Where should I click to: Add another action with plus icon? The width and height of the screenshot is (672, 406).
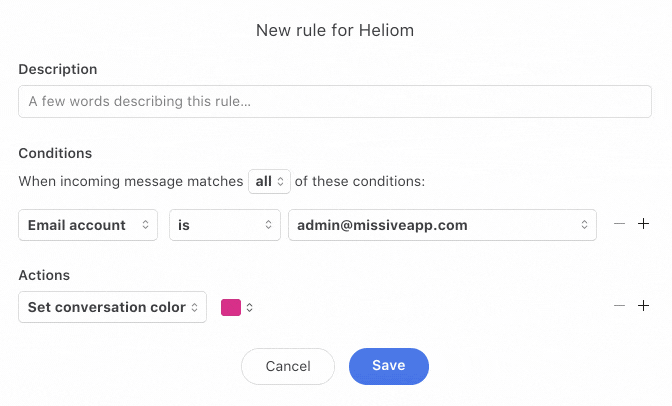coord(643,306)
